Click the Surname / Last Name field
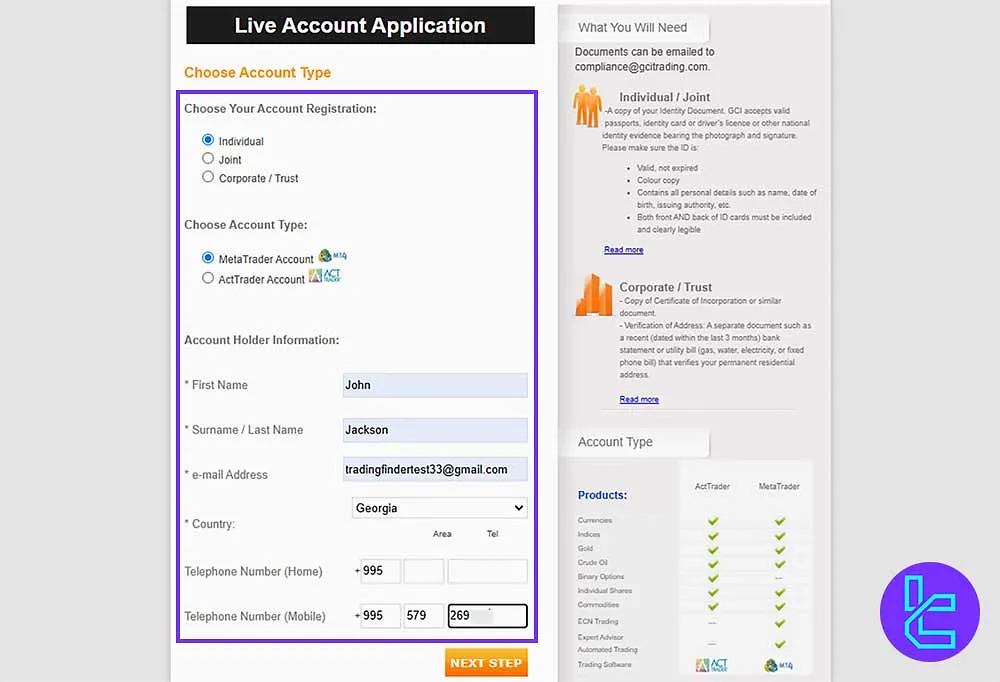This screenshot has height=682, width=1000. [435, 430]
